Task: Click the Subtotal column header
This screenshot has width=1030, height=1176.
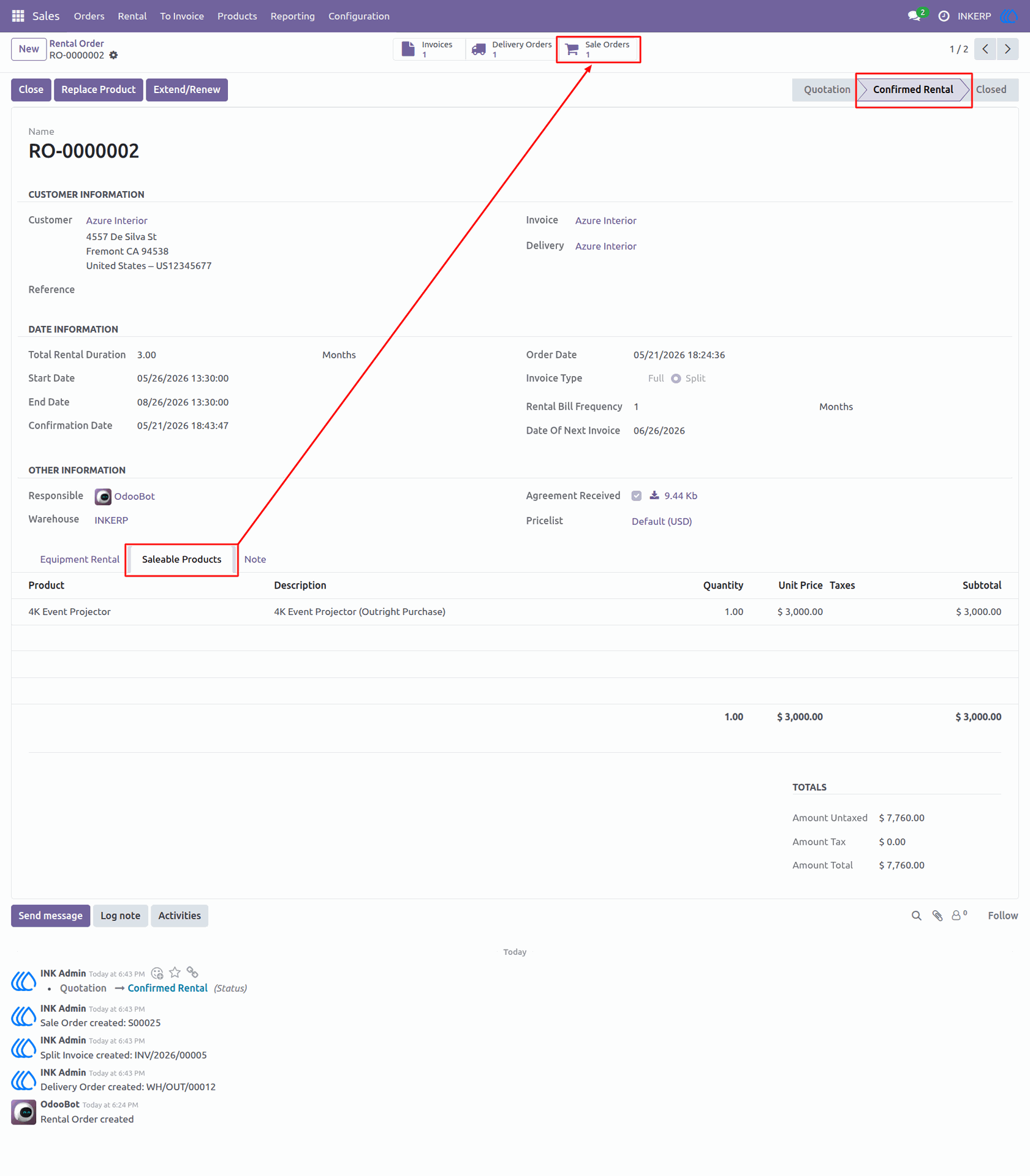Action: (x=982, y=586)
